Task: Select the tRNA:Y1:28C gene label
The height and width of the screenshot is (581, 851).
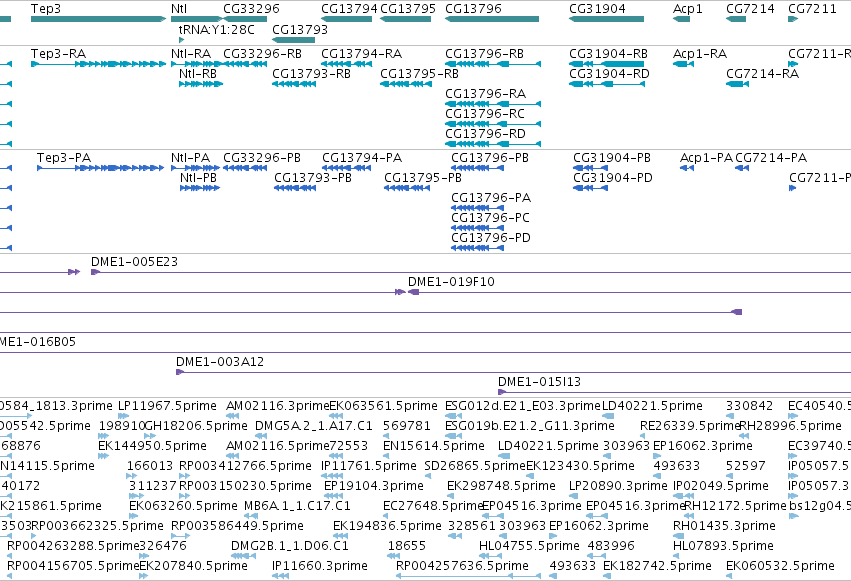Action: [217, 29]
